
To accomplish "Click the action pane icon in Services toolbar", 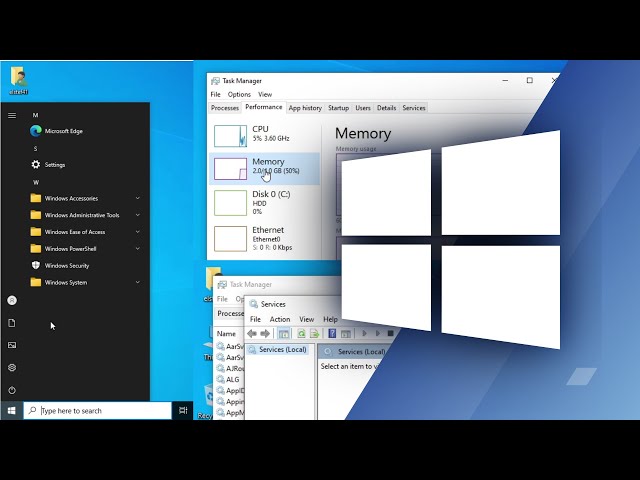I will click(345, 333).
